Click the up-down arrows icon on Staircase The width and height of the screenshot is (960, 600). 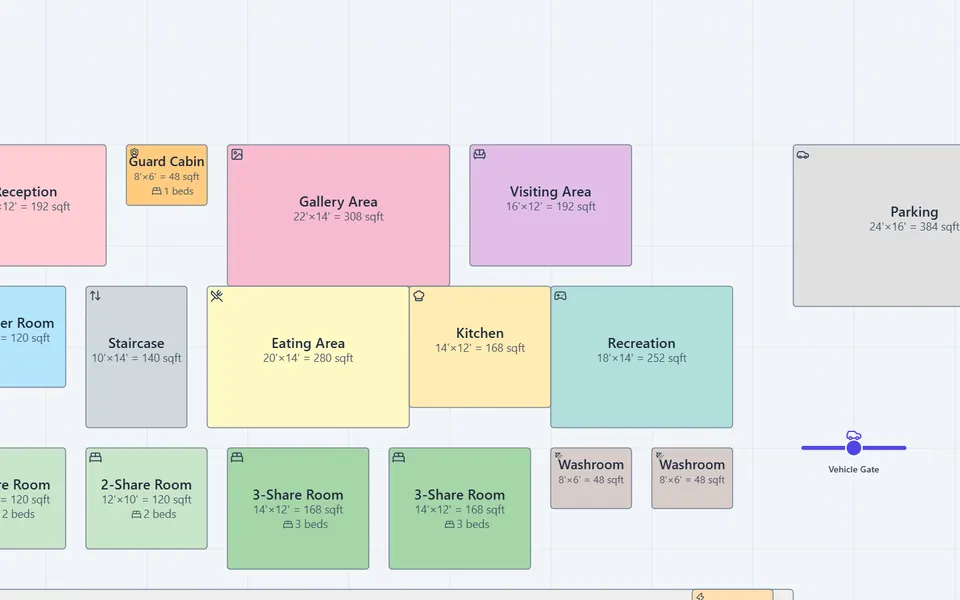pos(96,296)
